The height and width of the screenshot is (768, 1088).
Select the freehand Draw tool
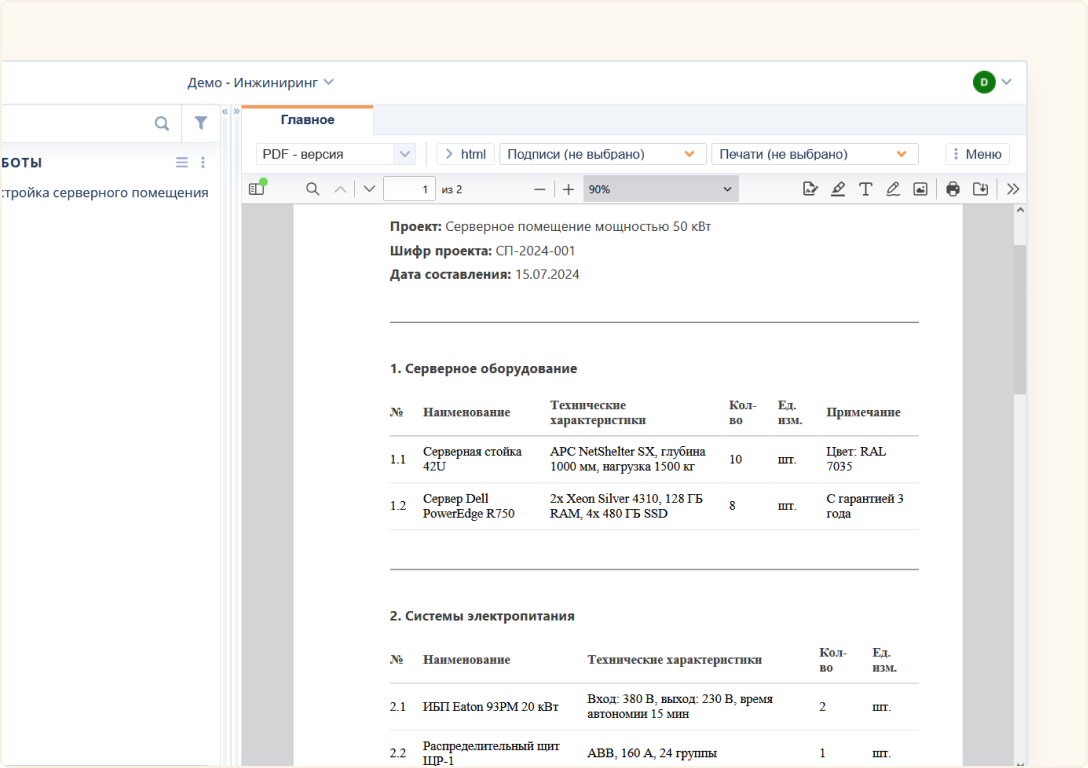[893, 188]
